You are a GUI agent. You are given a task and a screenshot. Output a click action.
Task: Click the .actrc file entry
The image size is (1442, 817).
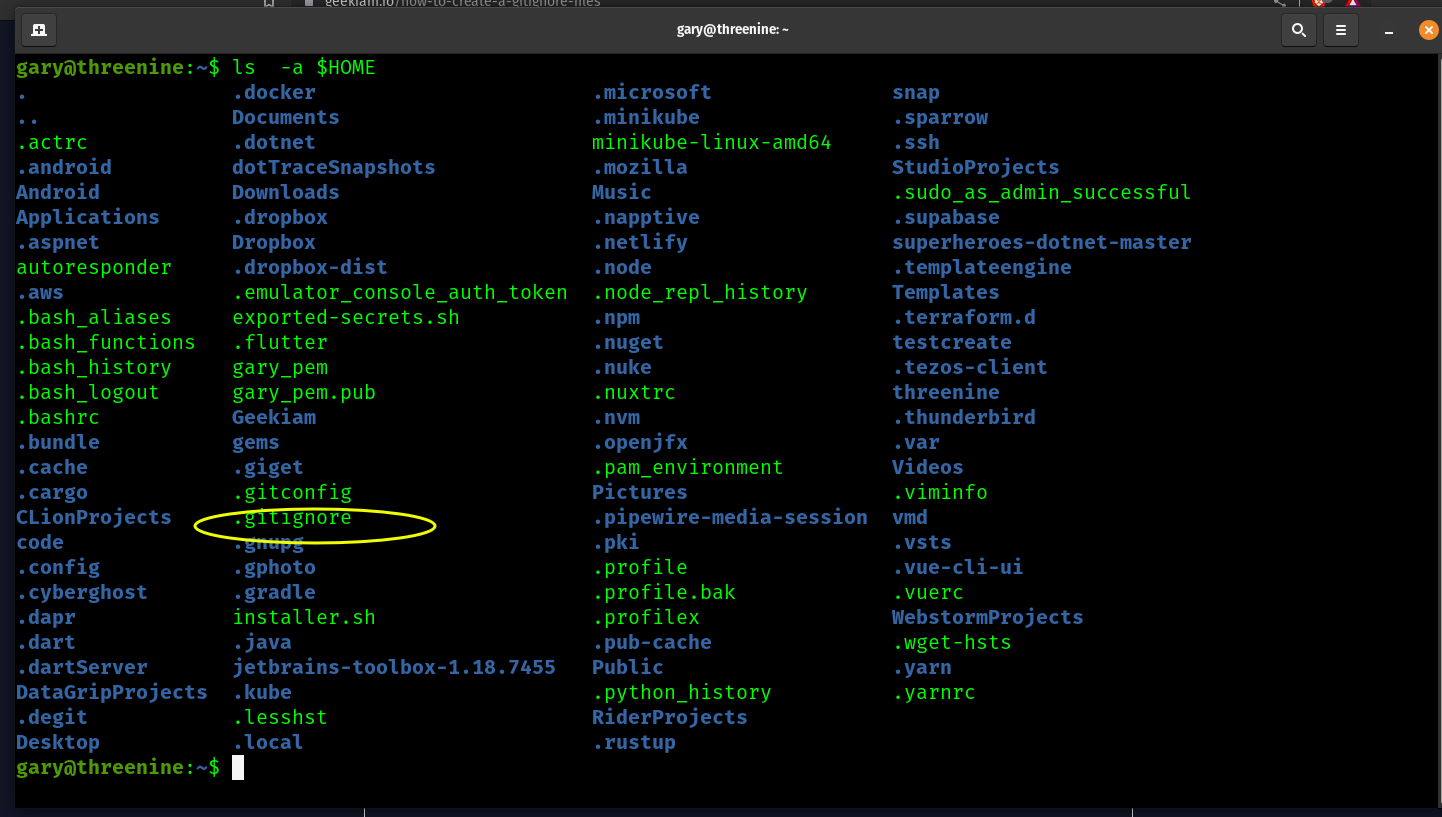coord(52,142)
